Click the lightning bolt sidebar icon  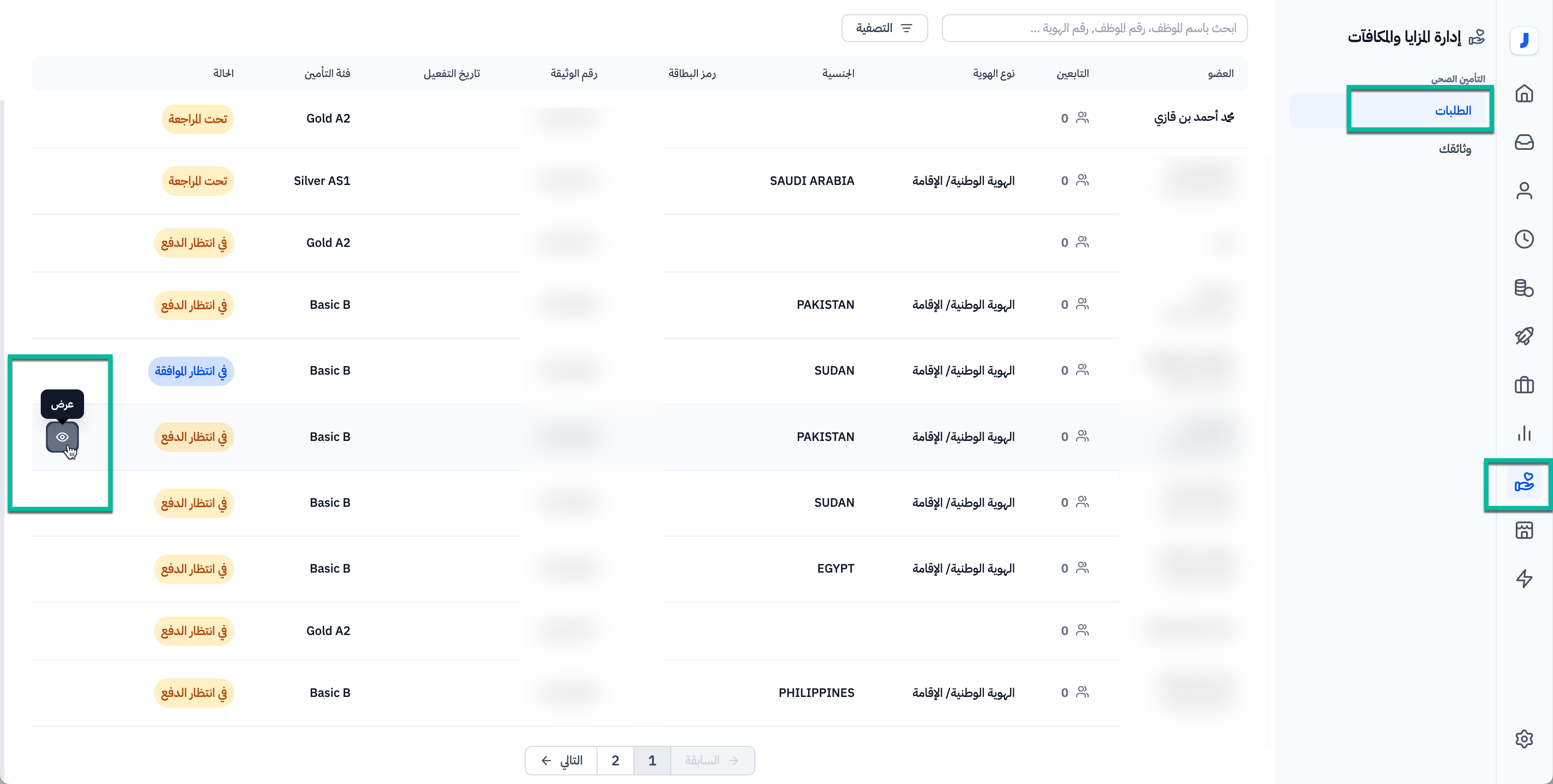1524,579
